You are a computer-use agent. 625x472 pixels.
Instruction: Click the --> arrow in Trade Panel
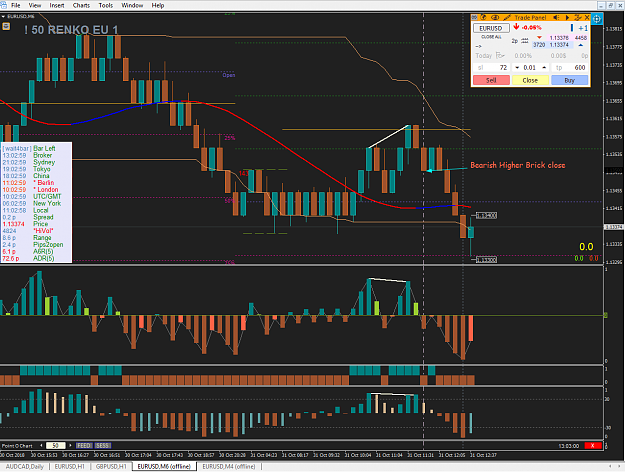pos(479,46)
